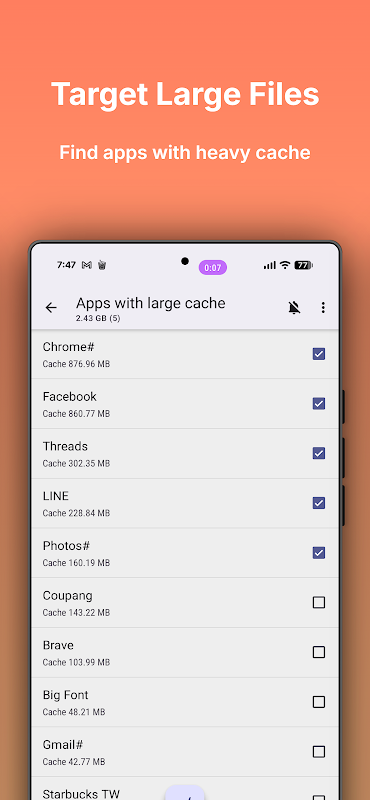Select the Brave app name
Viewport: 370px width, 800px height.
[x=58, y=645]
